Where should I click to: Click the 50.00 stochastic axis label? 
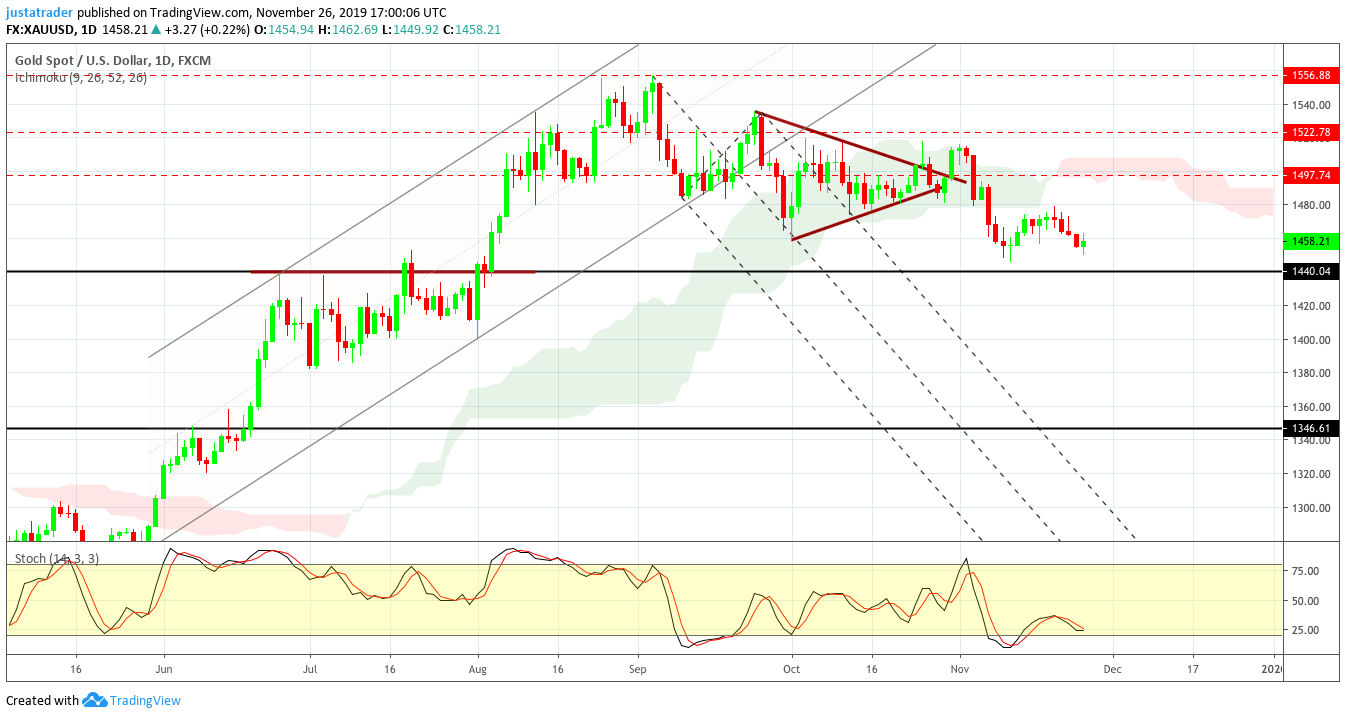[x=1305, y=601]
